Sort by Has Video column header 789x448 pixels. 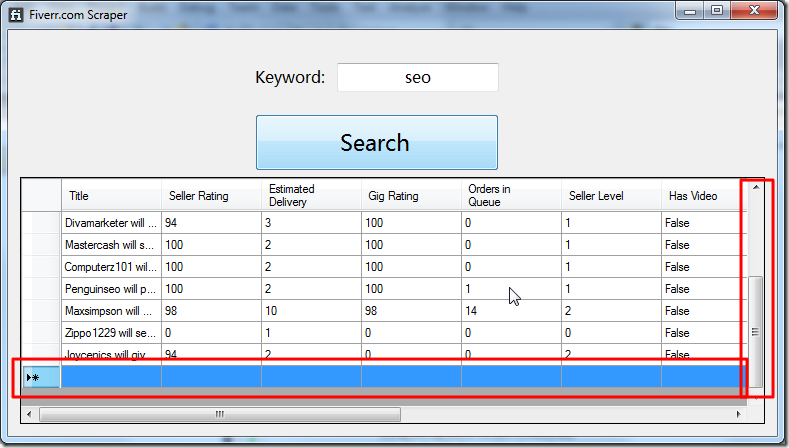[704, 195]
